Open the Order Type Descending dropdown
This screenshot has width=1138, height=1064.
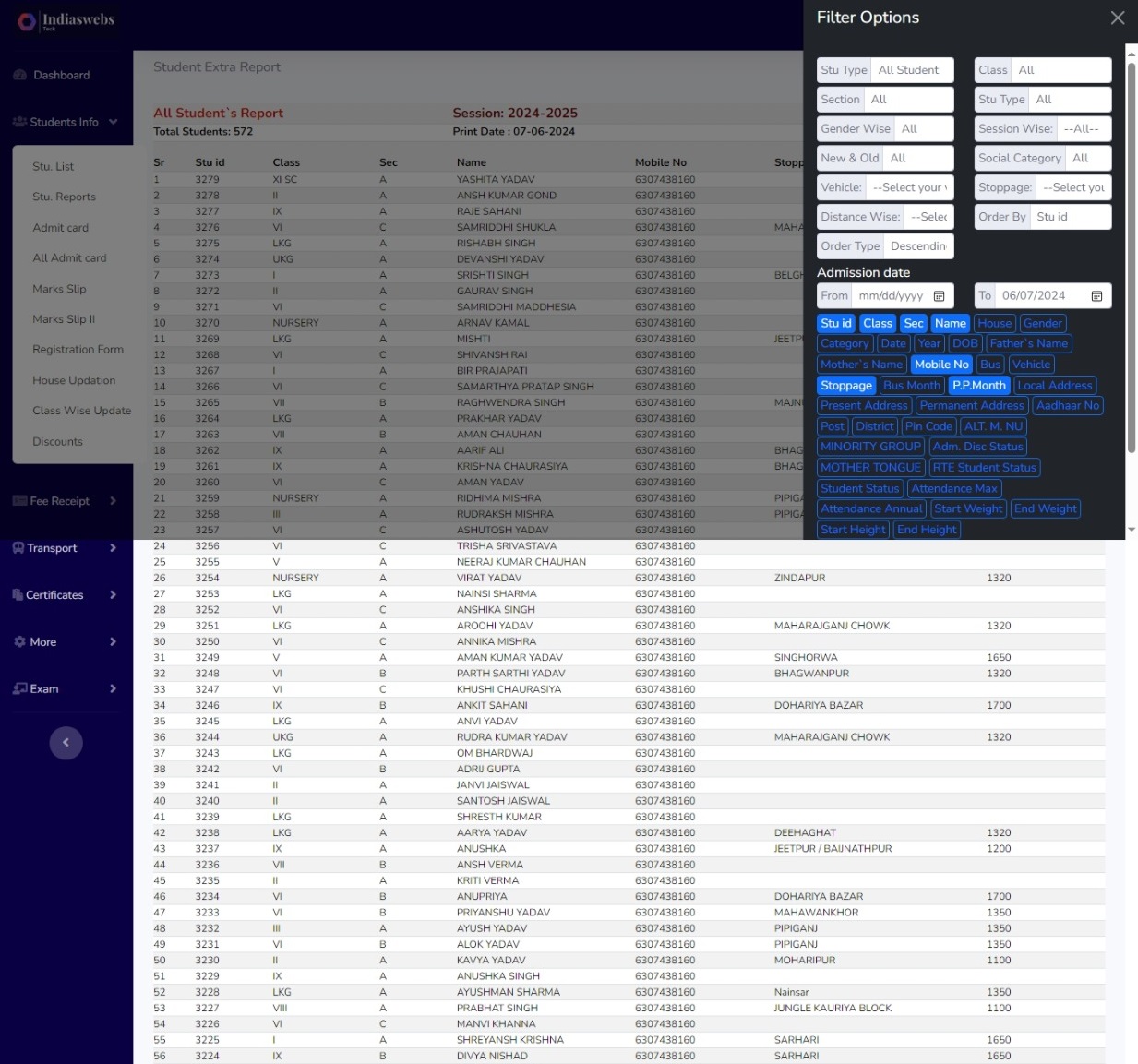918,246
